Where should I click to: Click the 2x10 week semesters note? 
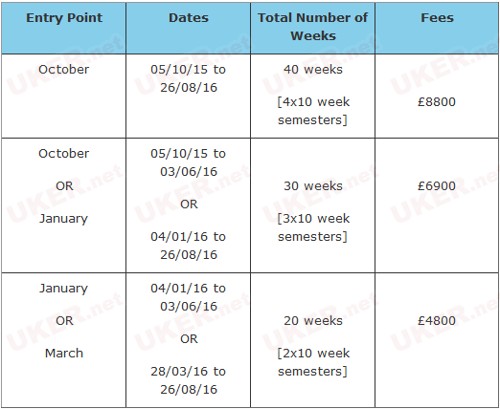(313, 362)
